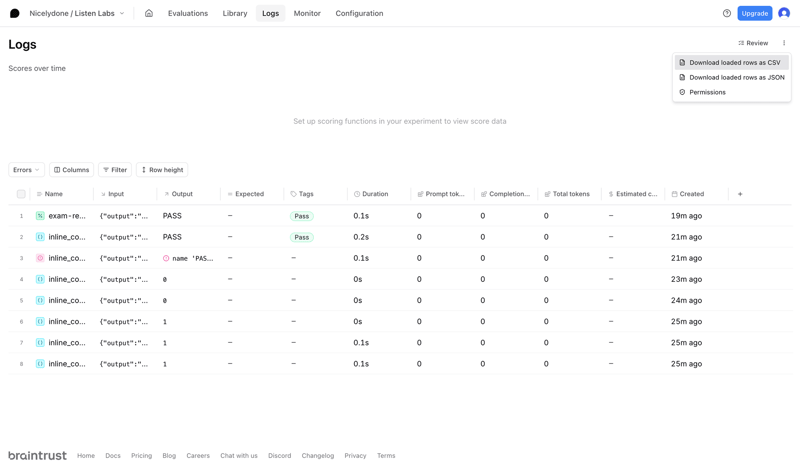Open the home icon
This screenshot has height=470, width=800.
(x=149, y=13)
